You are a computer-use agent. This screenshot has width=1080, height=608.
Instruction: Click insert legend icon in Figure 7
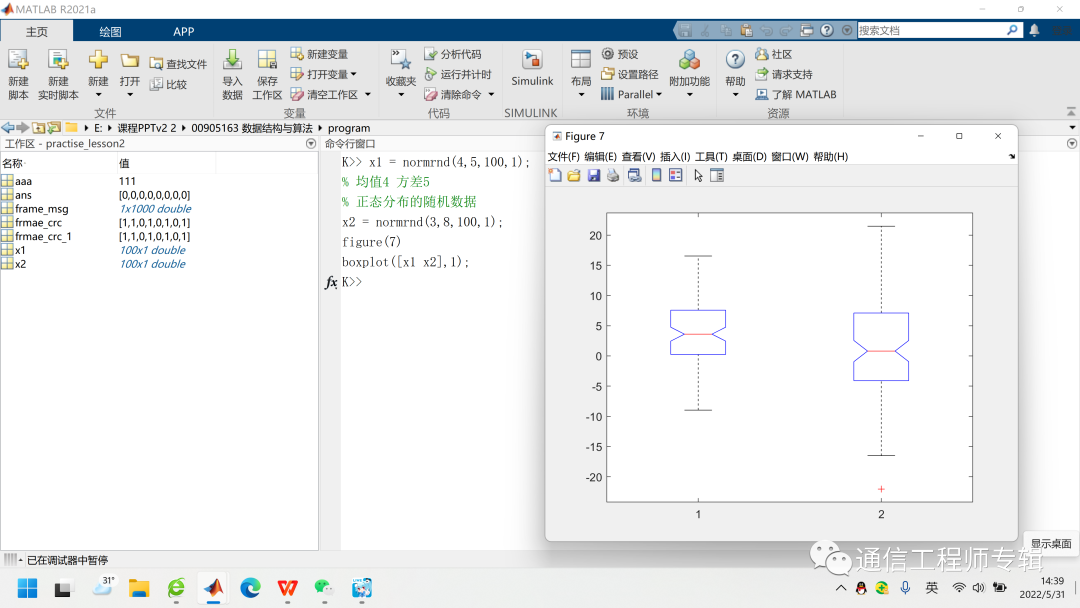tap(676, 176)
